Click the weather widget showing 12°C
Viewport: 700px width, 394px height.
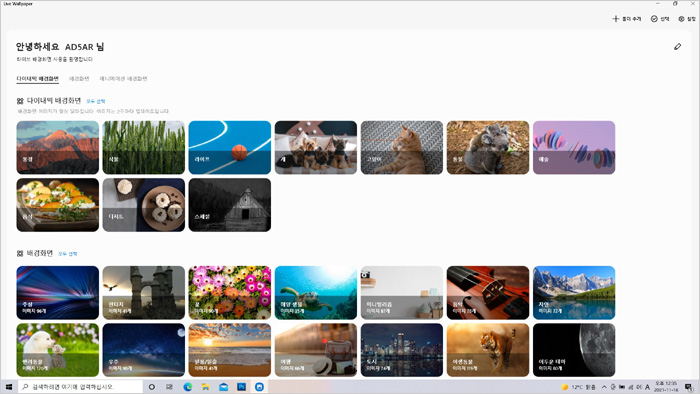(579, 387)
